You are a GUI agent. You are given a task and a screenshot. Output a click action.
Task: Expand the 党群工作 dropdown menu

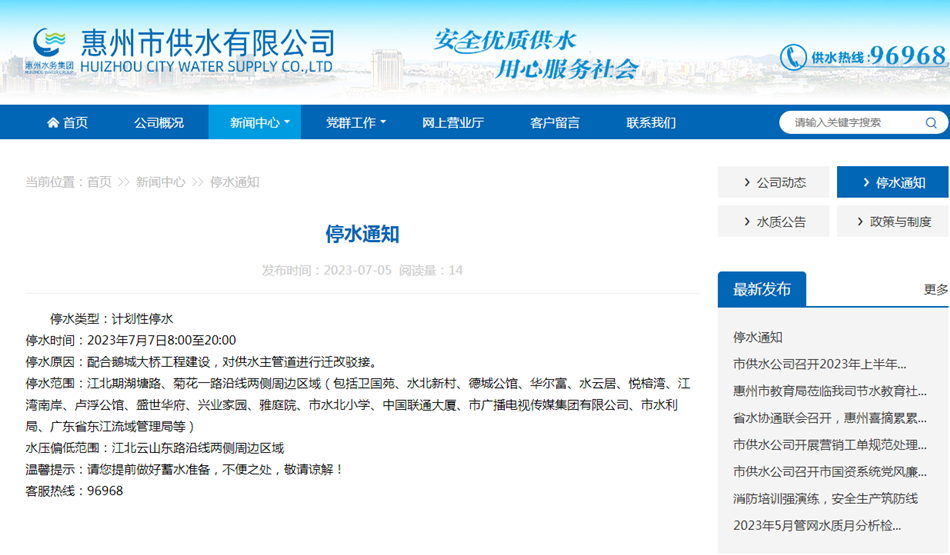point(355,123)
